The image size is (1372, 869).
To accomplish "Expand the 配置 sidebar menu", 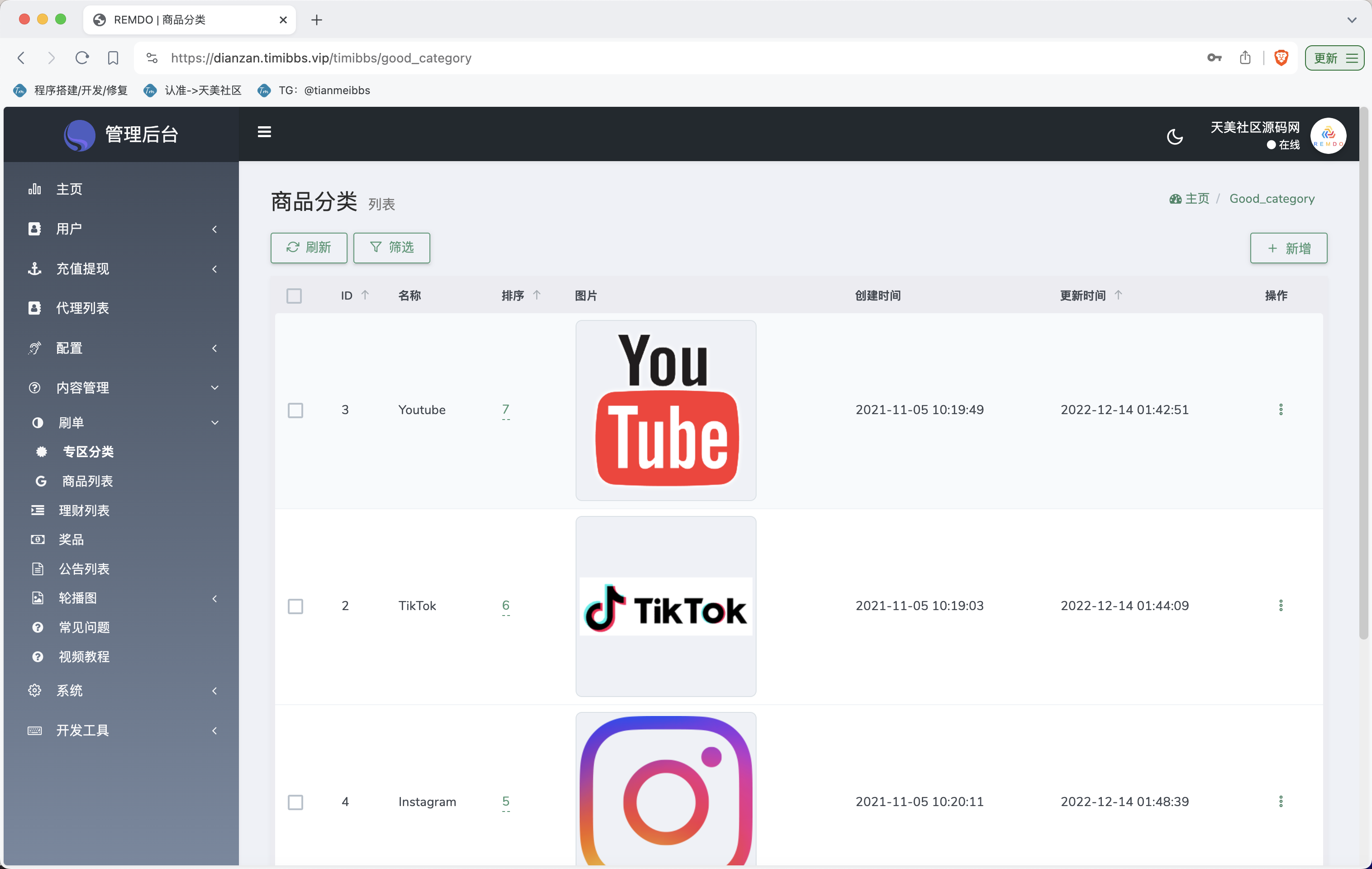I will (x=121, y=348).
